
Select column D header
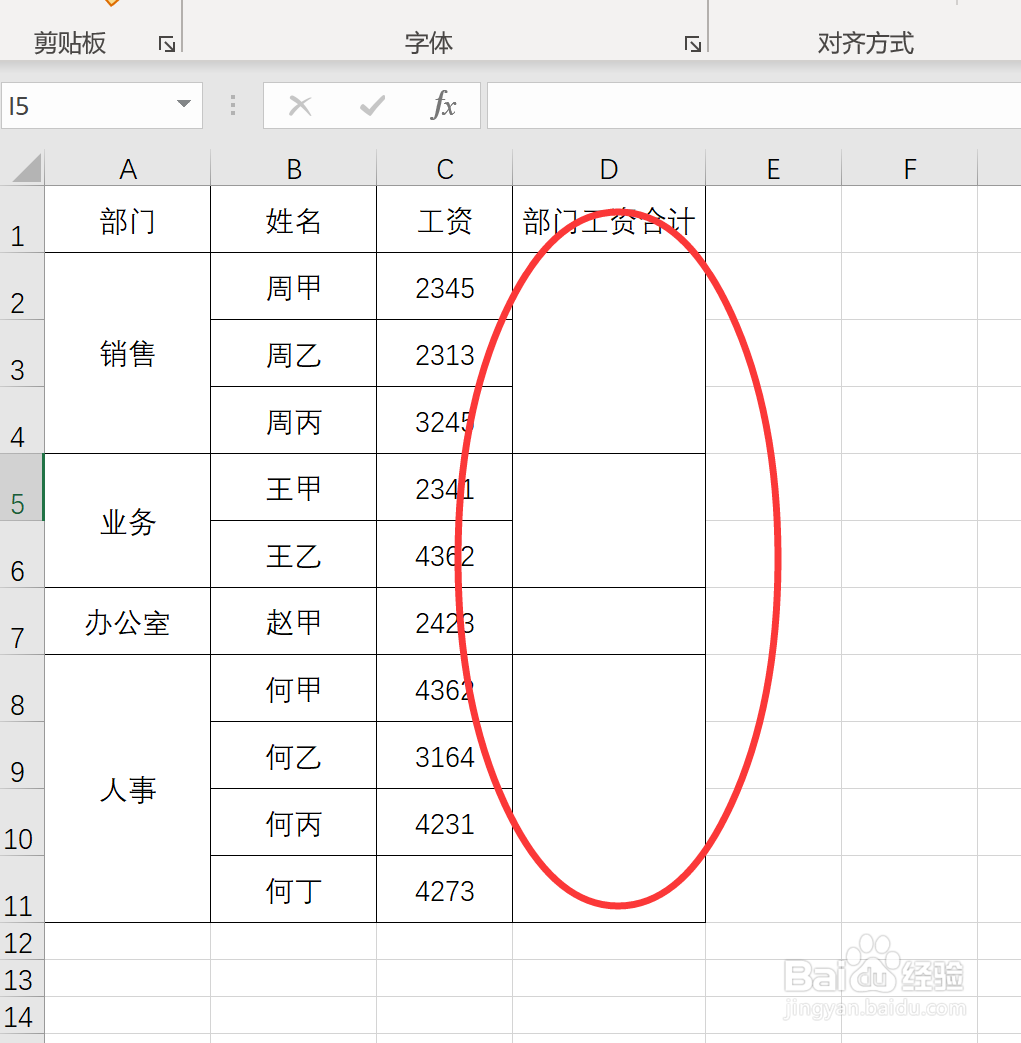click(x=608, y=168)
